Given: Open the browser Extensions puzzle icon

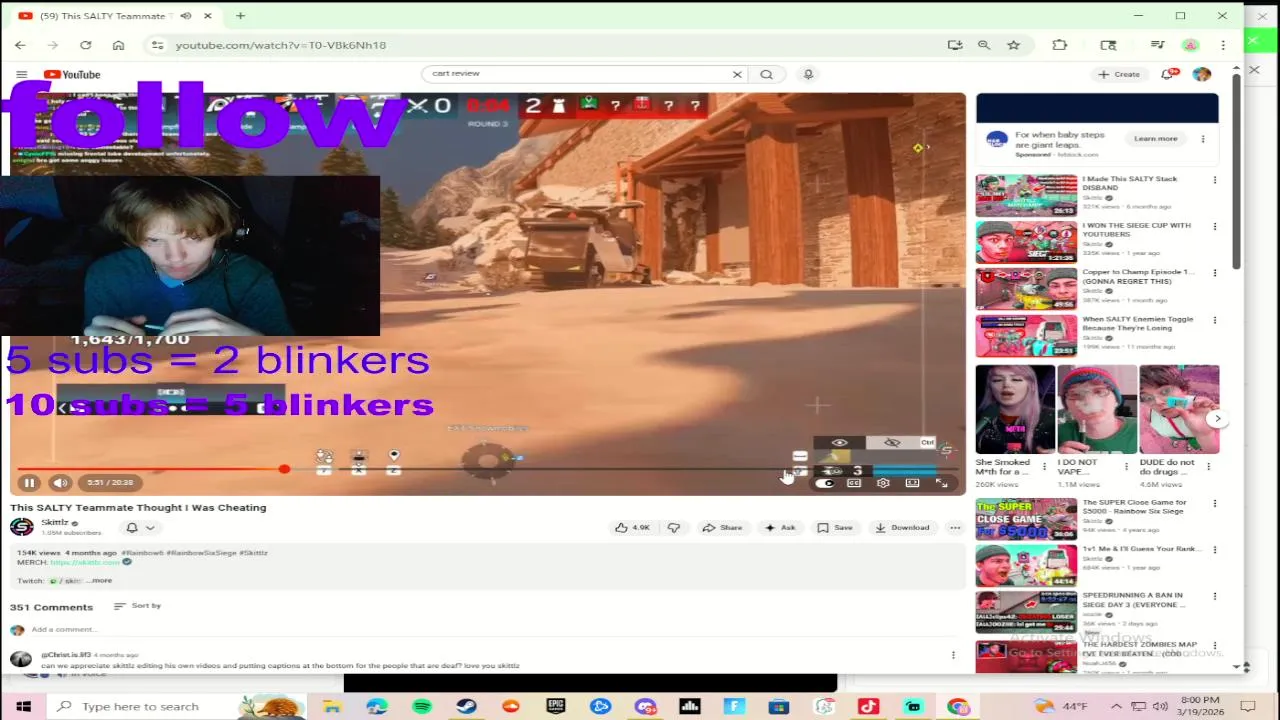Looking at the screenshot, I should point(1060,45).
